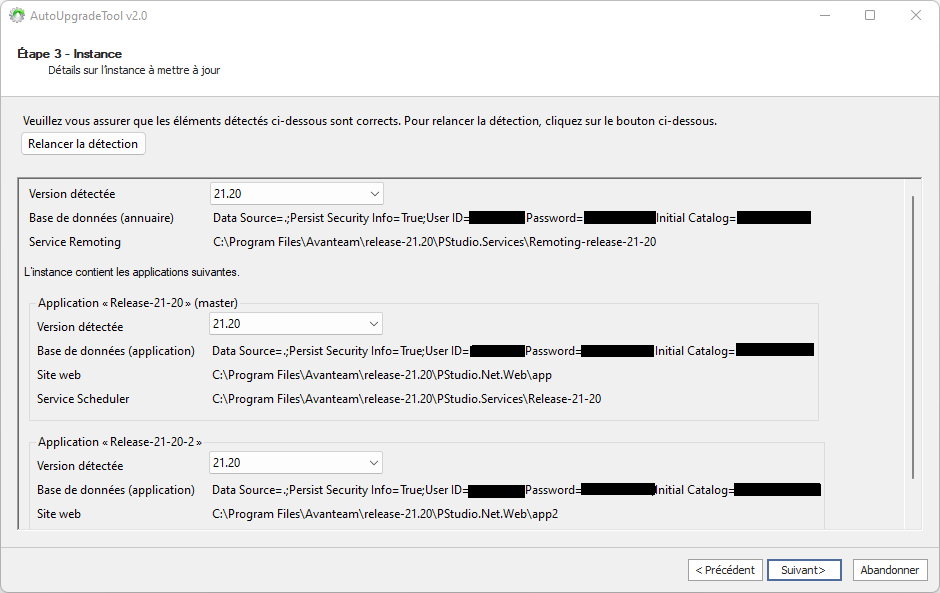The height and width of the screenshot is (593, 940).
Task: Click the Site web path ending in \app
Action: [381, 376]
